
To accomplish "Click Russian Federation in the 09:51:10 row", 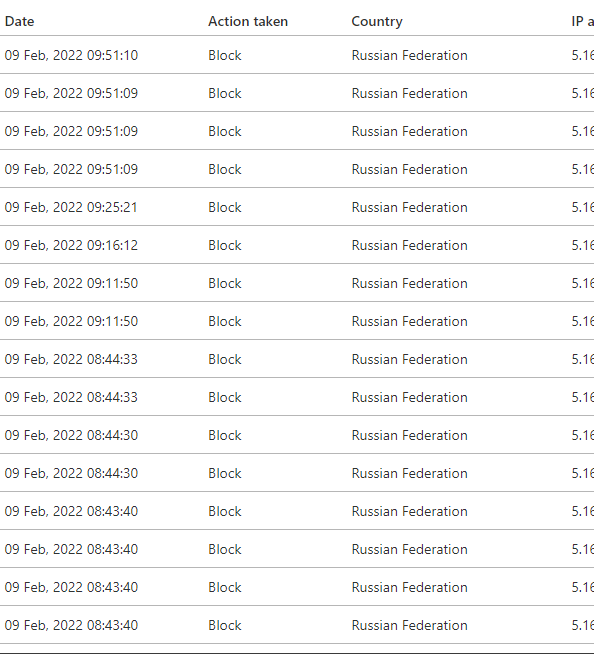I will point(409,55).
